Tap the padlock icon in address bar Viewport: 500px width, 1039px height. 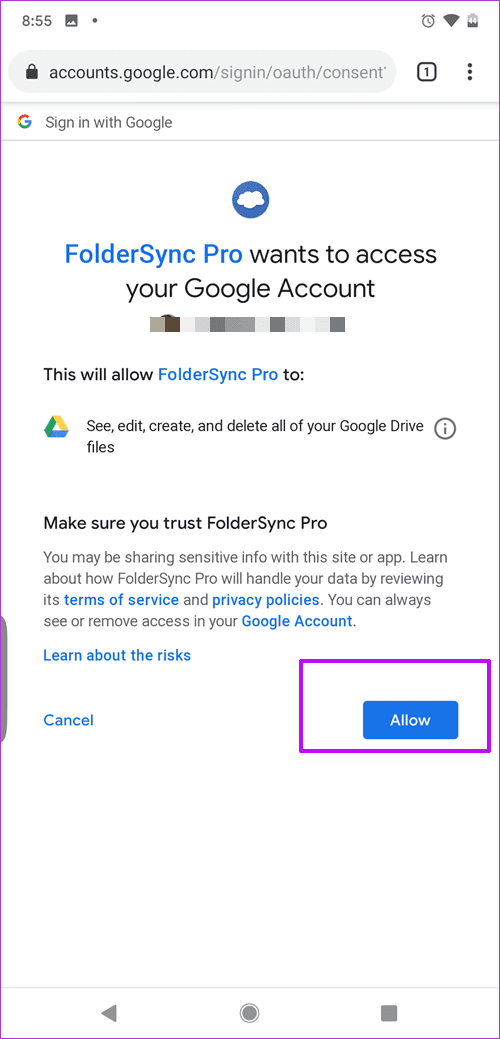click(x=31, y=72)
